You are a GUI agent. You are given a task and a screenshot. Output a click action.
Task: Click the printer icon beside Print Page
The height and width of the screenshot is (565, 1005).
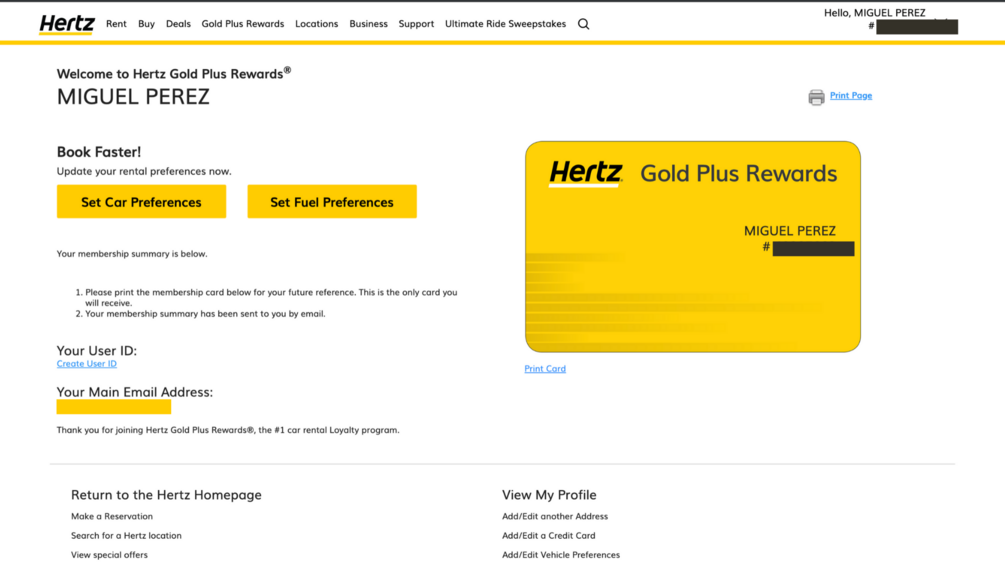coord(816,97)
